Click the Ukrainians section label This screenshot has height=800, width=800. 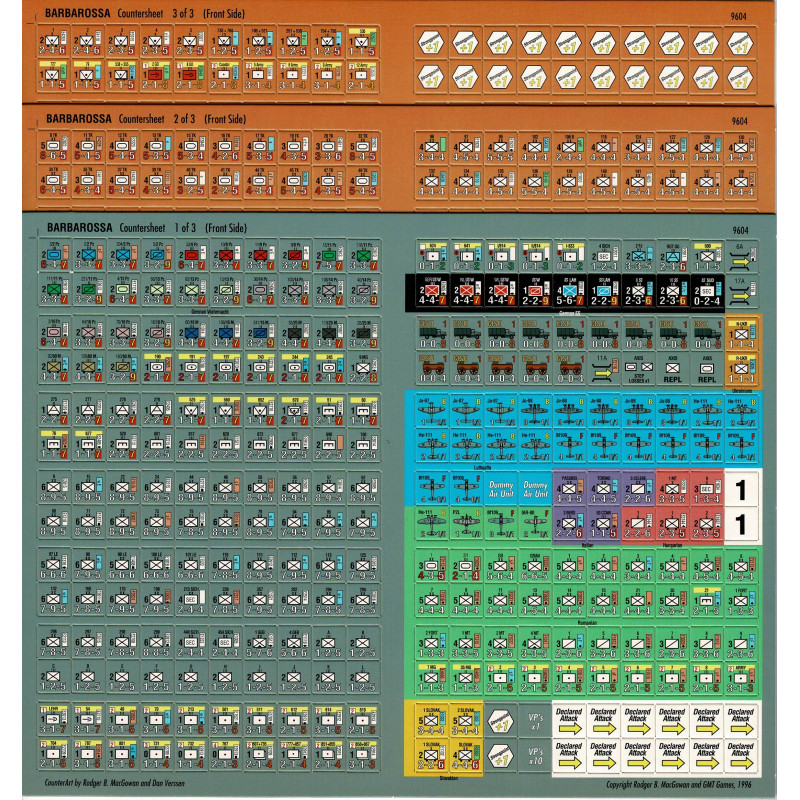[x=741, y=390]
